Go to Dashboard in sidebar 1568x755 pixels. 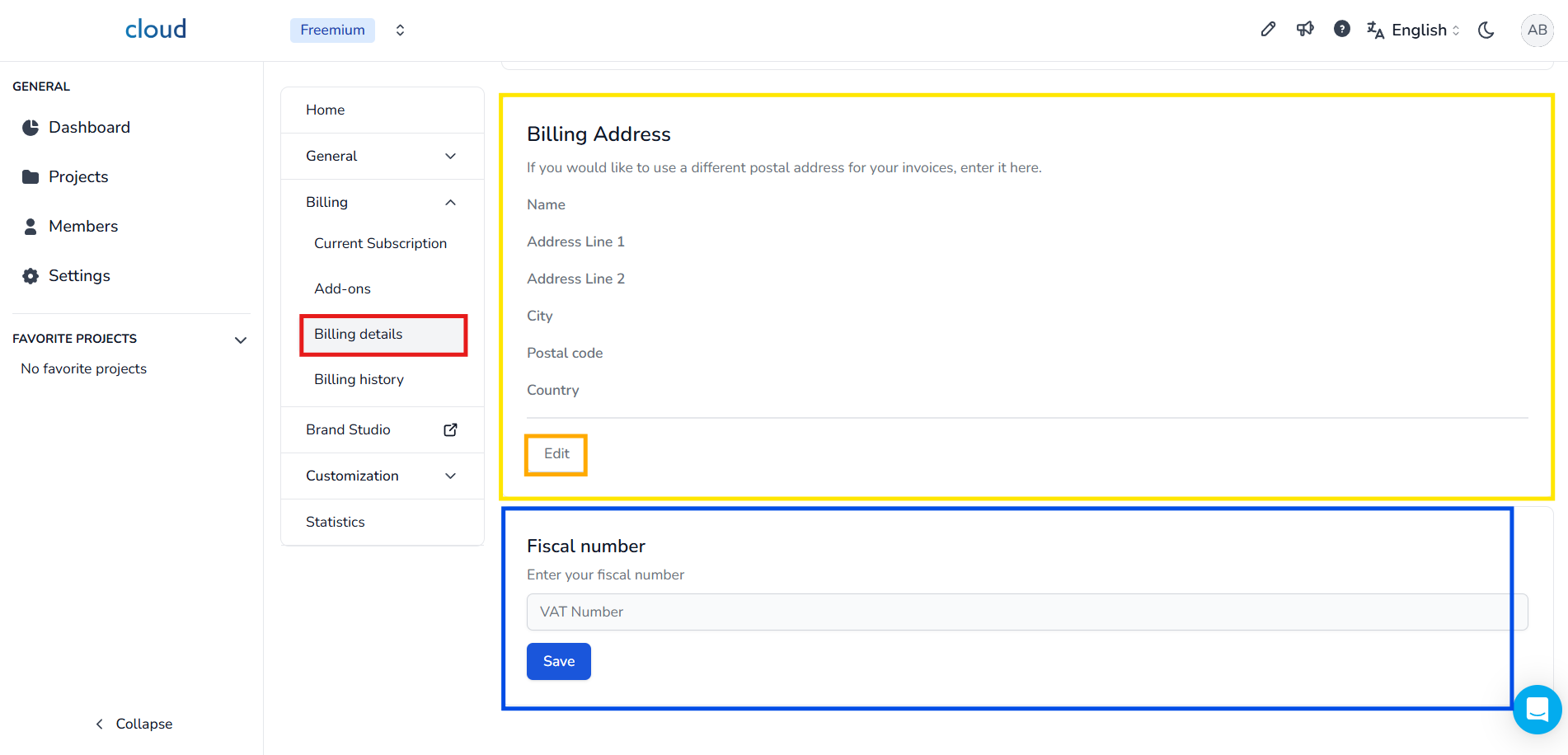tap(89, 127)
